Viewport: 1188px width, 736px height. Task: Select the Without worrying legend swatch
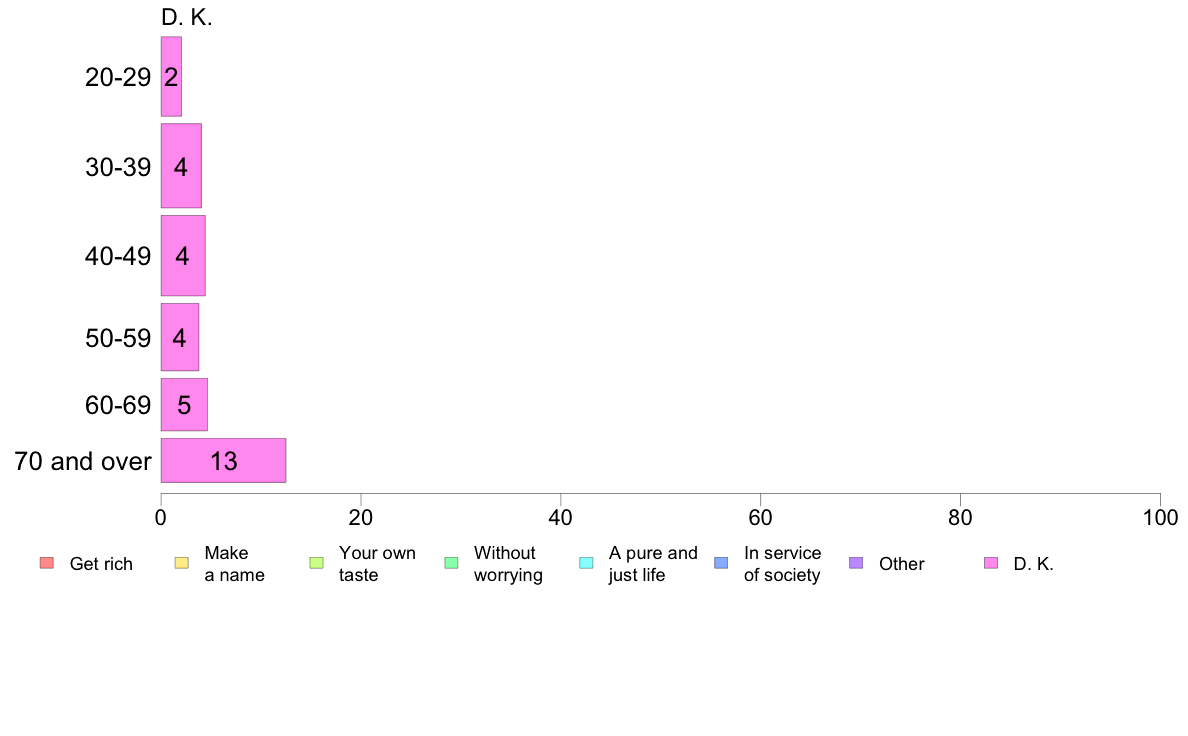tap(452, 562)
